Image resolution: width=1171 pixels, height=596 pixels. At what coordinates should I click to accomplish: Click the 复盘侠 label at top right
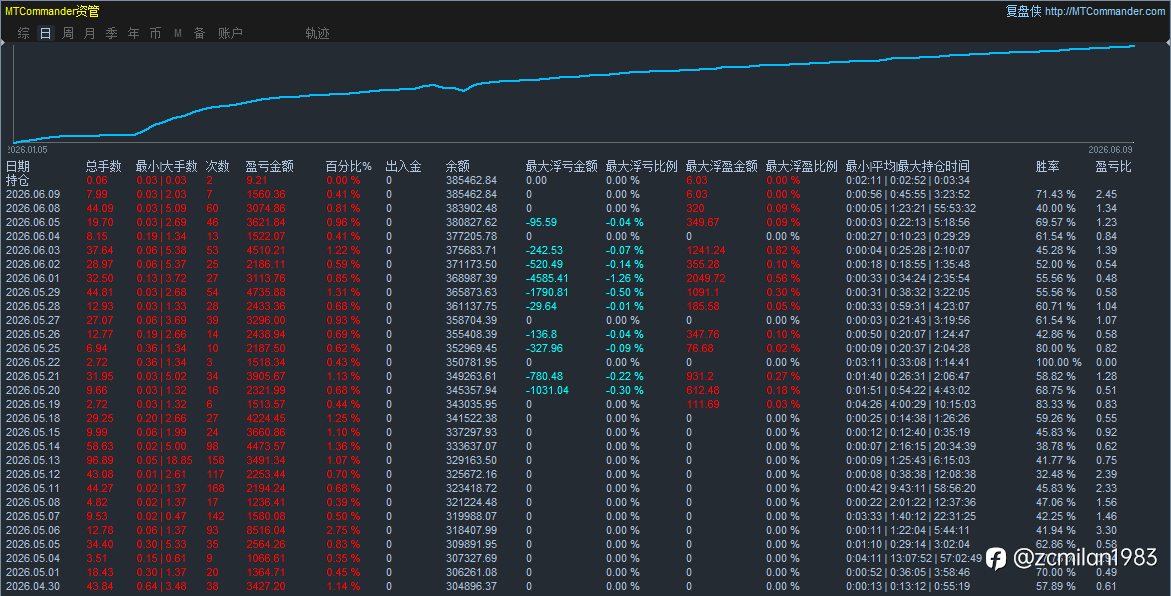pos(1023,11)
